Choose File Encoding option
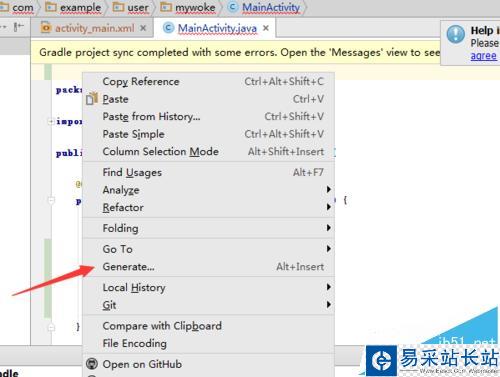Screen dimensions: 500x377 (208, 343)
